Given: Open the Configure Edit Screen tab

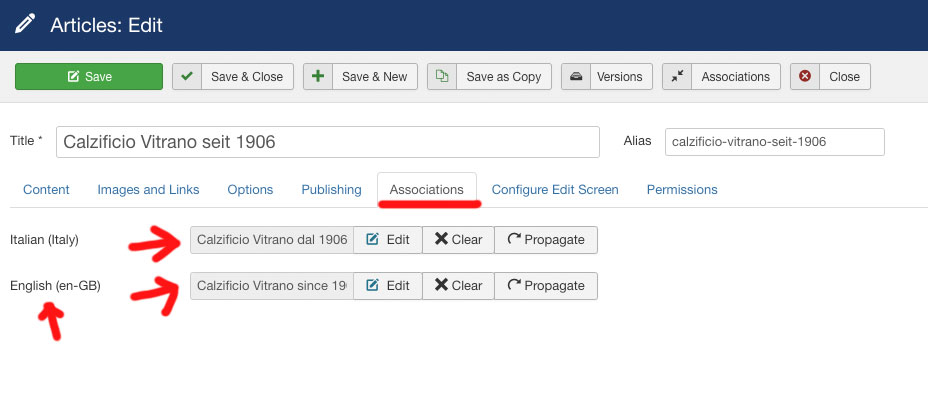Looking at the screenshot, I should [x=555, y=189].
